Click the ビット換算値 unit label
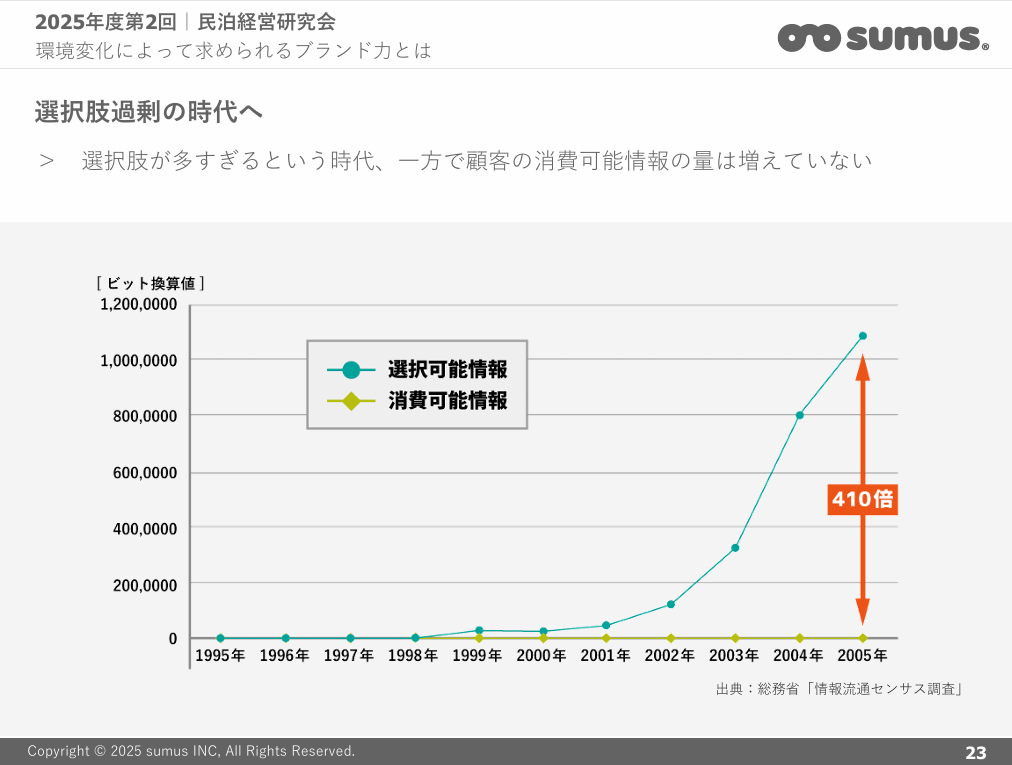This screenshot has width=1012, height=765. 151,283
